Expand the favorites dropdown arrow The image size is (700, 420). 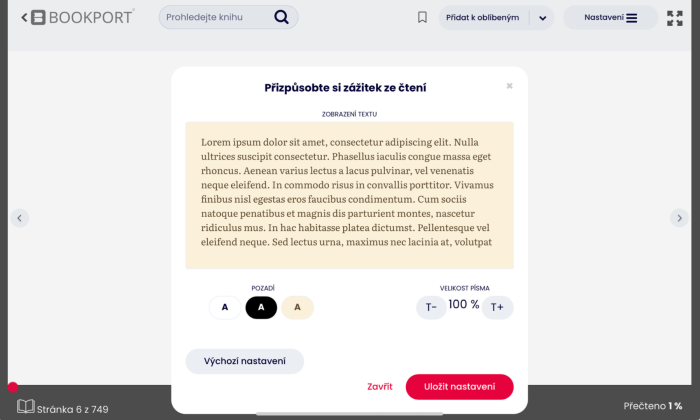point(542,18)
